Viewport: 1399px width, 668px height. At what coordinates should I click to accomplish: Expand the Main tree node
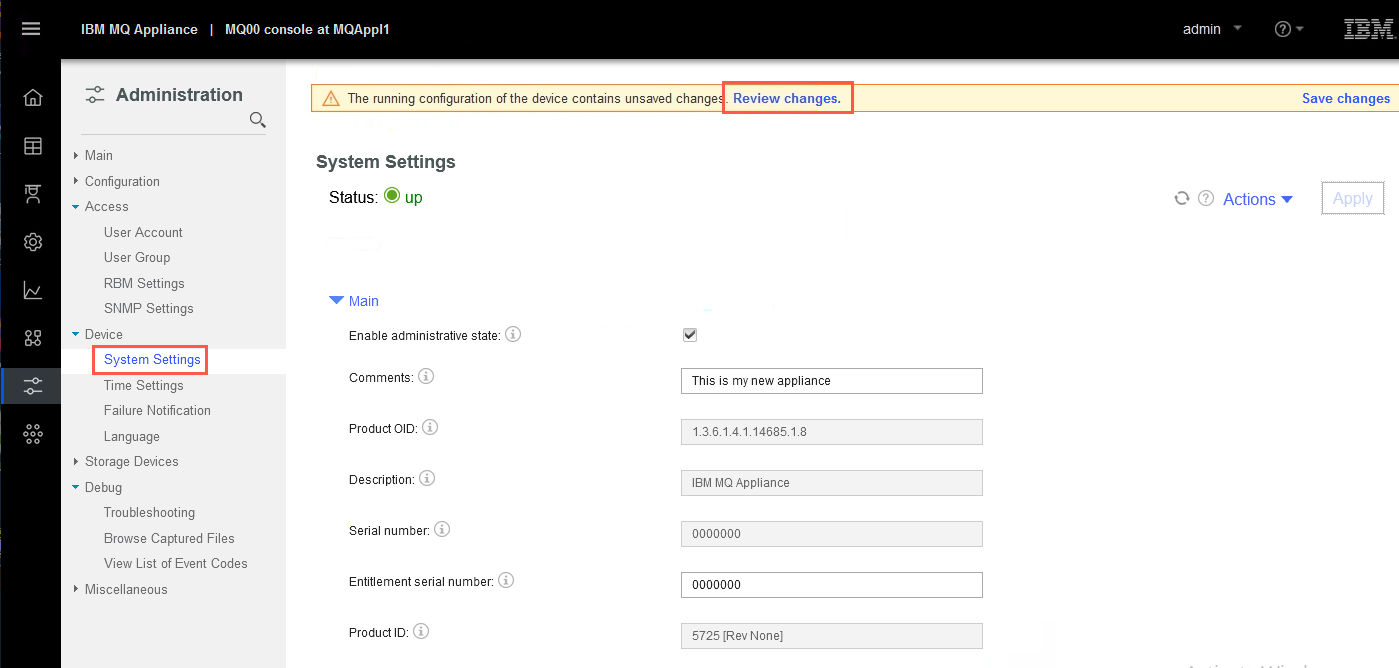tap(76, 155)
